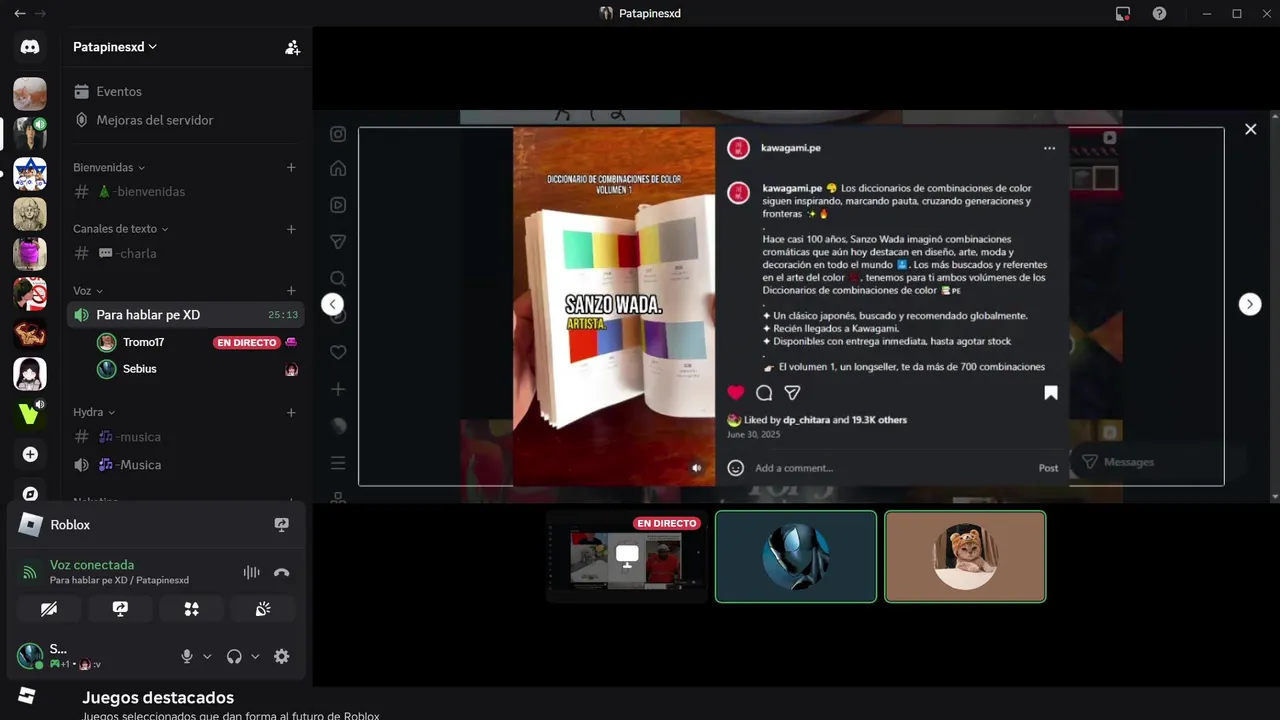Image resolution: width=1280 pixels, height=720 pixels.
Task: Click kawagami.pe username in post header
Action: (x=791, y=148)
